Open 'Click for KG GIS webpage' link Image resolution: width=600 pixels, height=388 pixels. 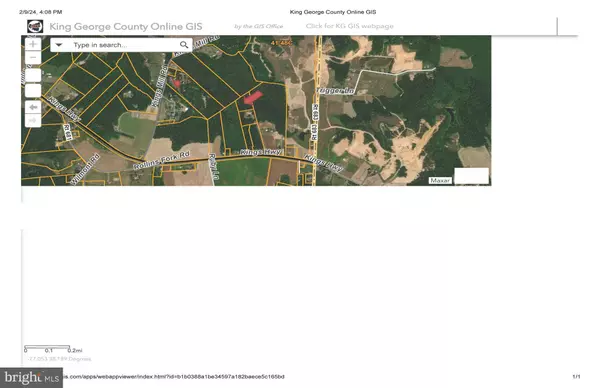(349, 26)
